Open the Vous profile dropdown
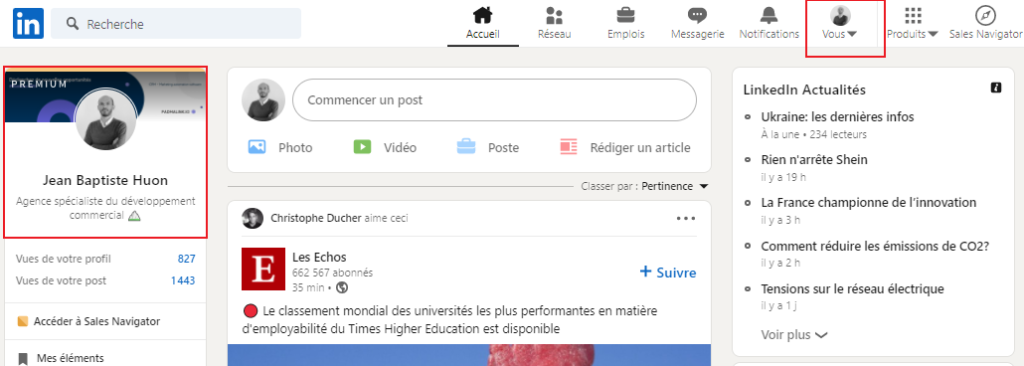Image resolution: width=1024 pixels, height=366 pixels. [840, 24]
